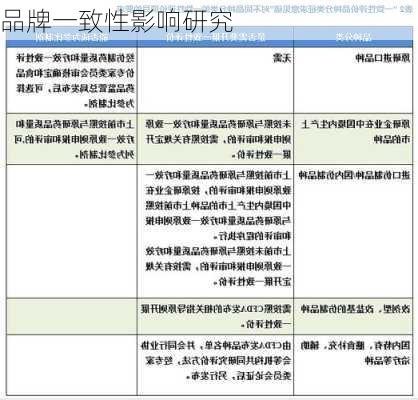The image size is (418, 400).
Task: Click the heading "品牌一致性影响研究"
Action: point(117,21)
